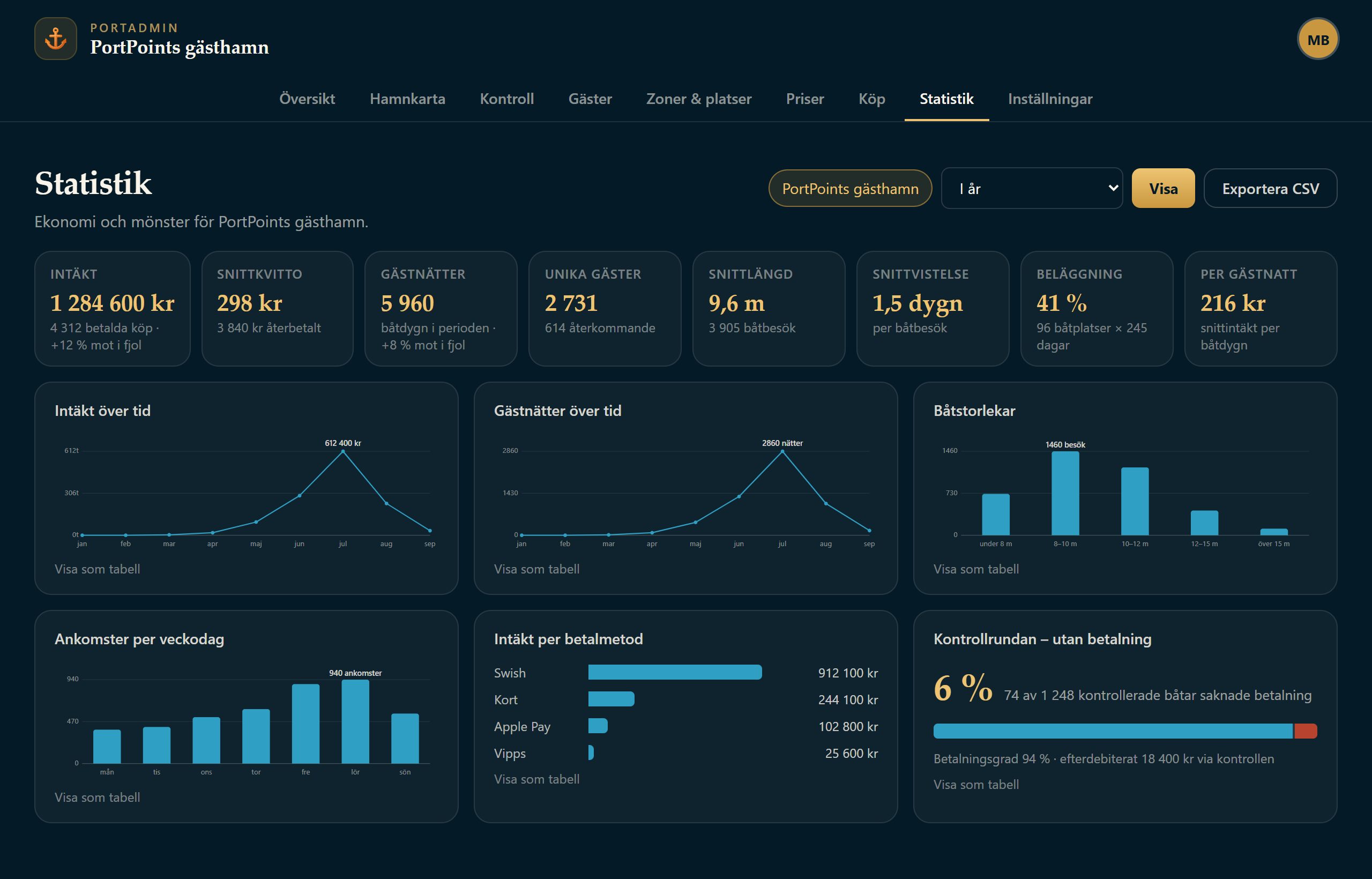Viewport: 1372px width, 879px height.
Task: Go to the Kontroll tab
Action: pyautogui.click(x=507, y=99)
